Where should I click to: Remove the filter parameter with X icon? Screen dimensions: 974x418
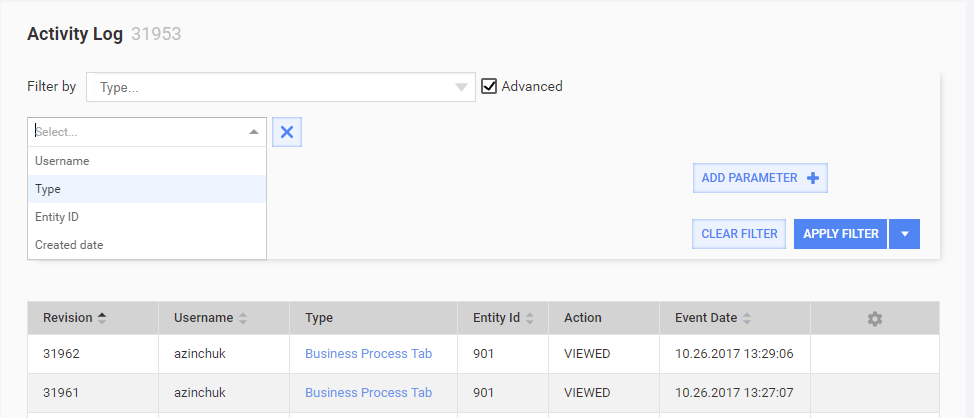pos(287,132)
